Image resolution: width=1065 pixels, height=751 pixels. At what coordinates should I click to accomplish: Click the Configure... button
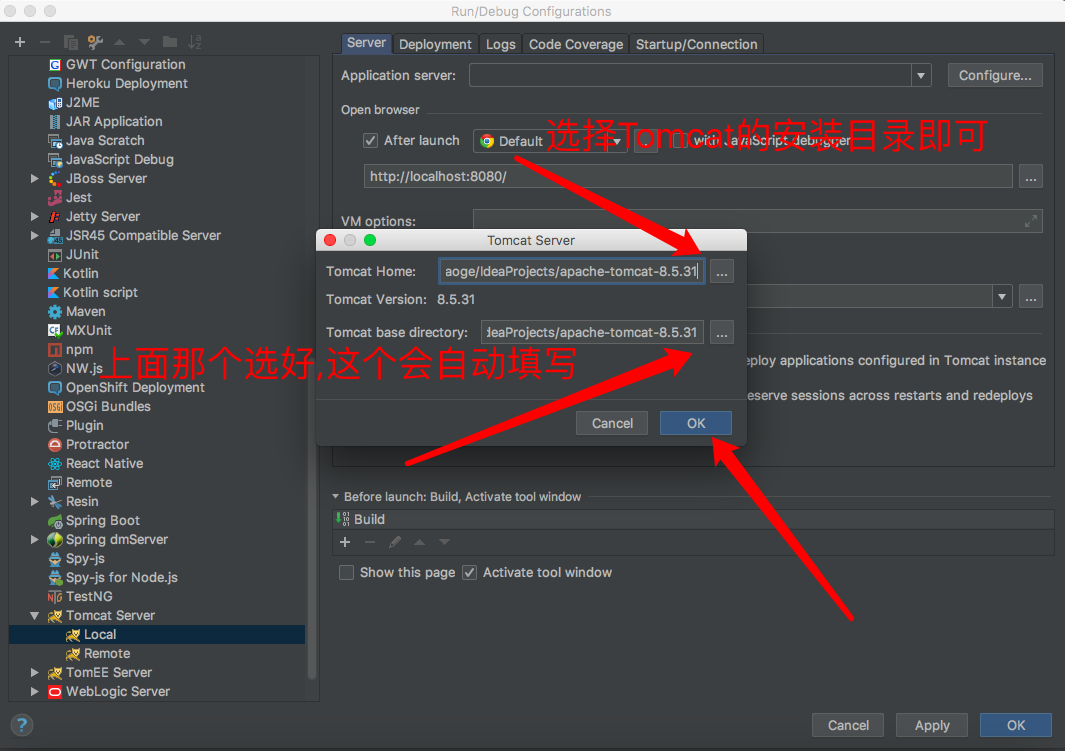(x=995, y=75)
